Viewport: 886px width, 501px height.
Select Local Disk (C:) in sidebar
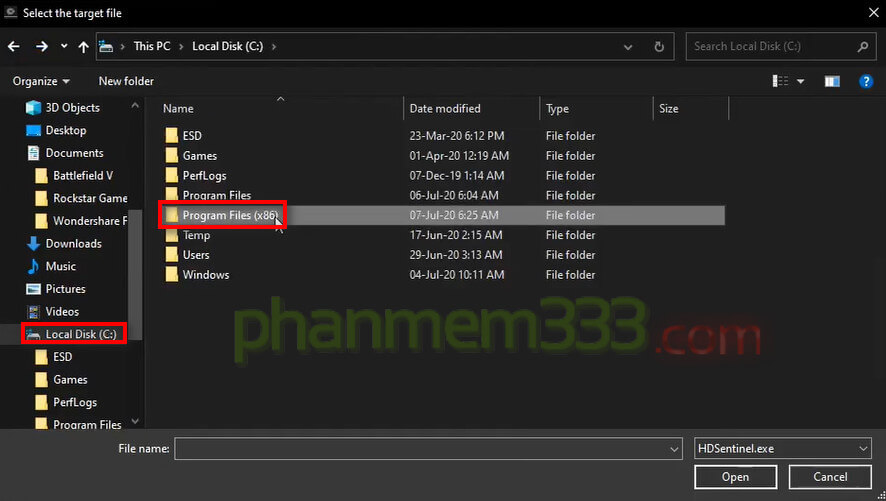tap(80, 334)
